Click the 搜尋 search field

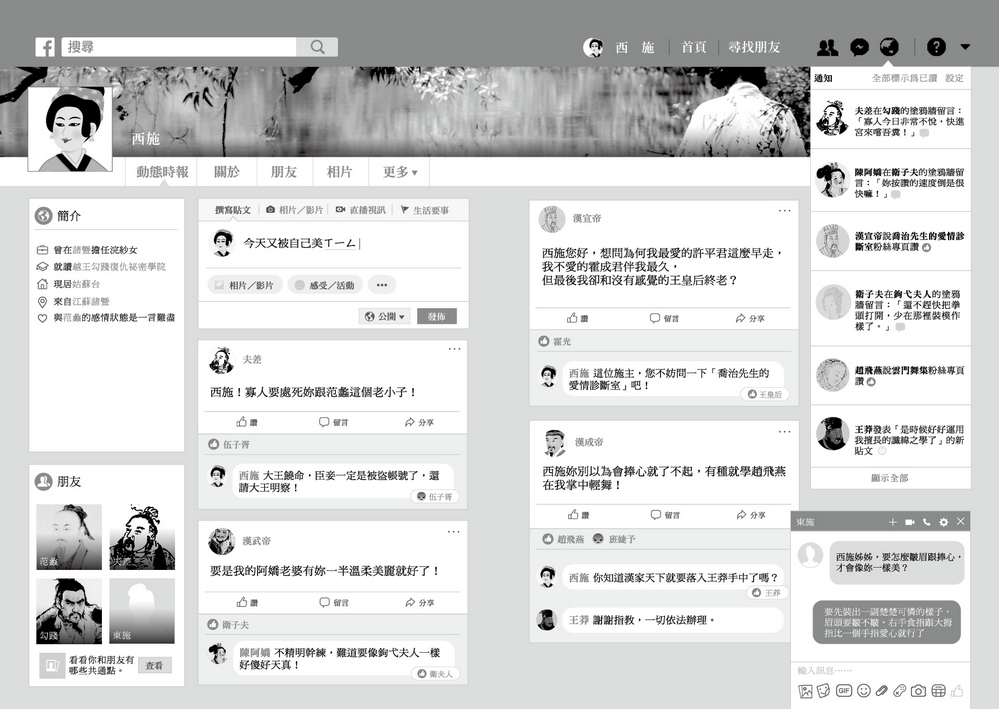click(179, 47)
